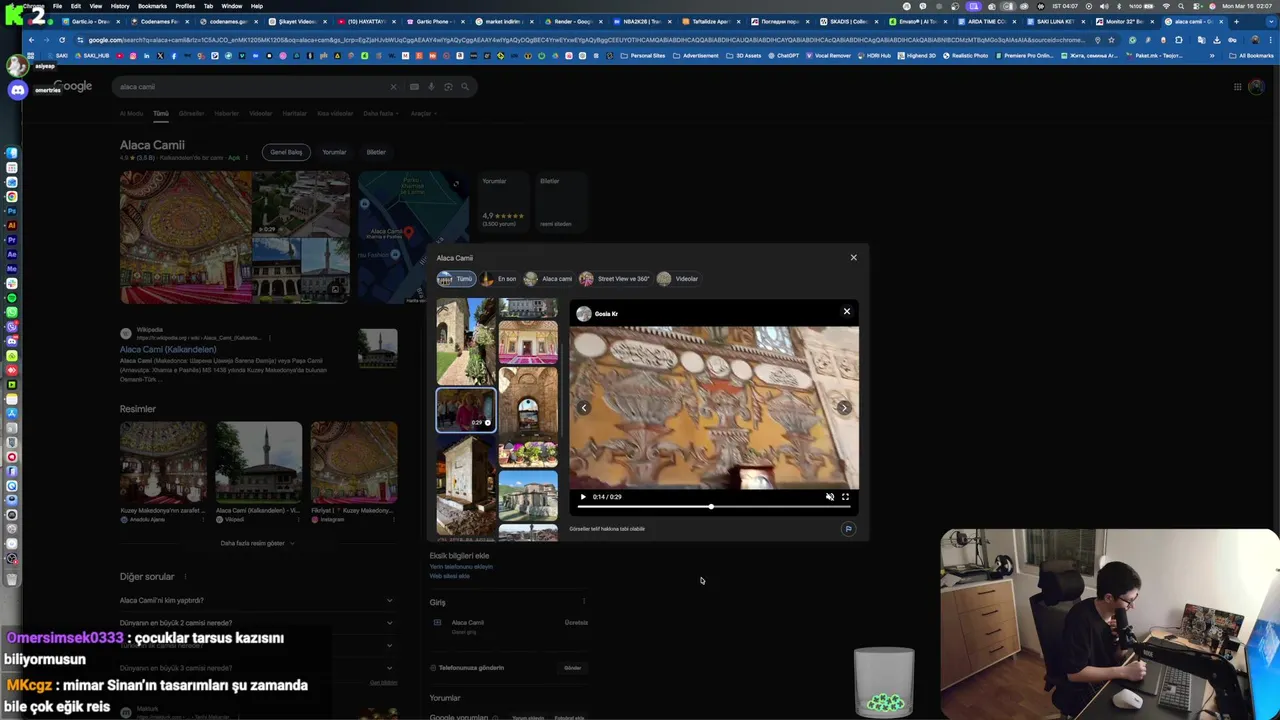The height and width of the screenshot is (720, 1280).
Task: Open the Yorumlar section button
Action: click(334, 152)
